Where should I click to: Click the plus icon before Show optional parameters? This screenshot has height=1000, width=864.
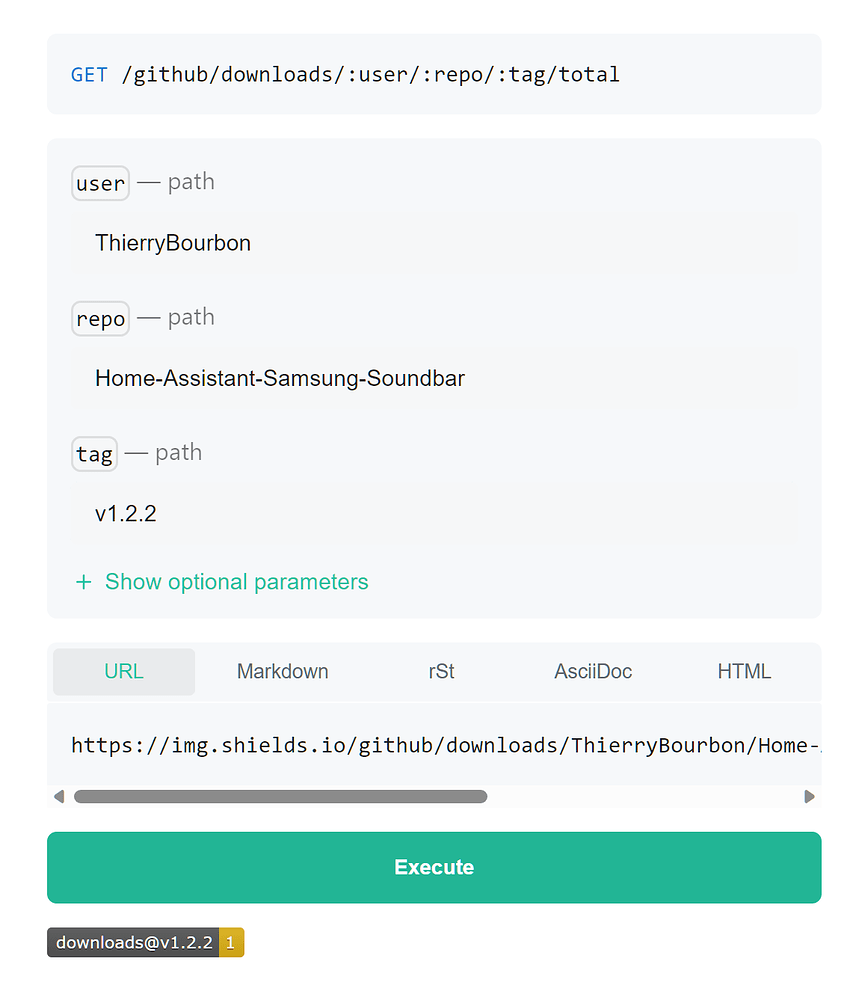pos(83,581)
